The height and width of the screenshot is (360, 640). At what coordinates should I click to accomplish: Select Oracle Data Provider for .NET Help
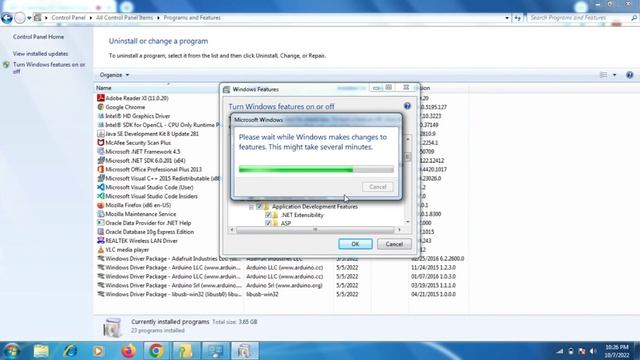click(x=148, y=223)
